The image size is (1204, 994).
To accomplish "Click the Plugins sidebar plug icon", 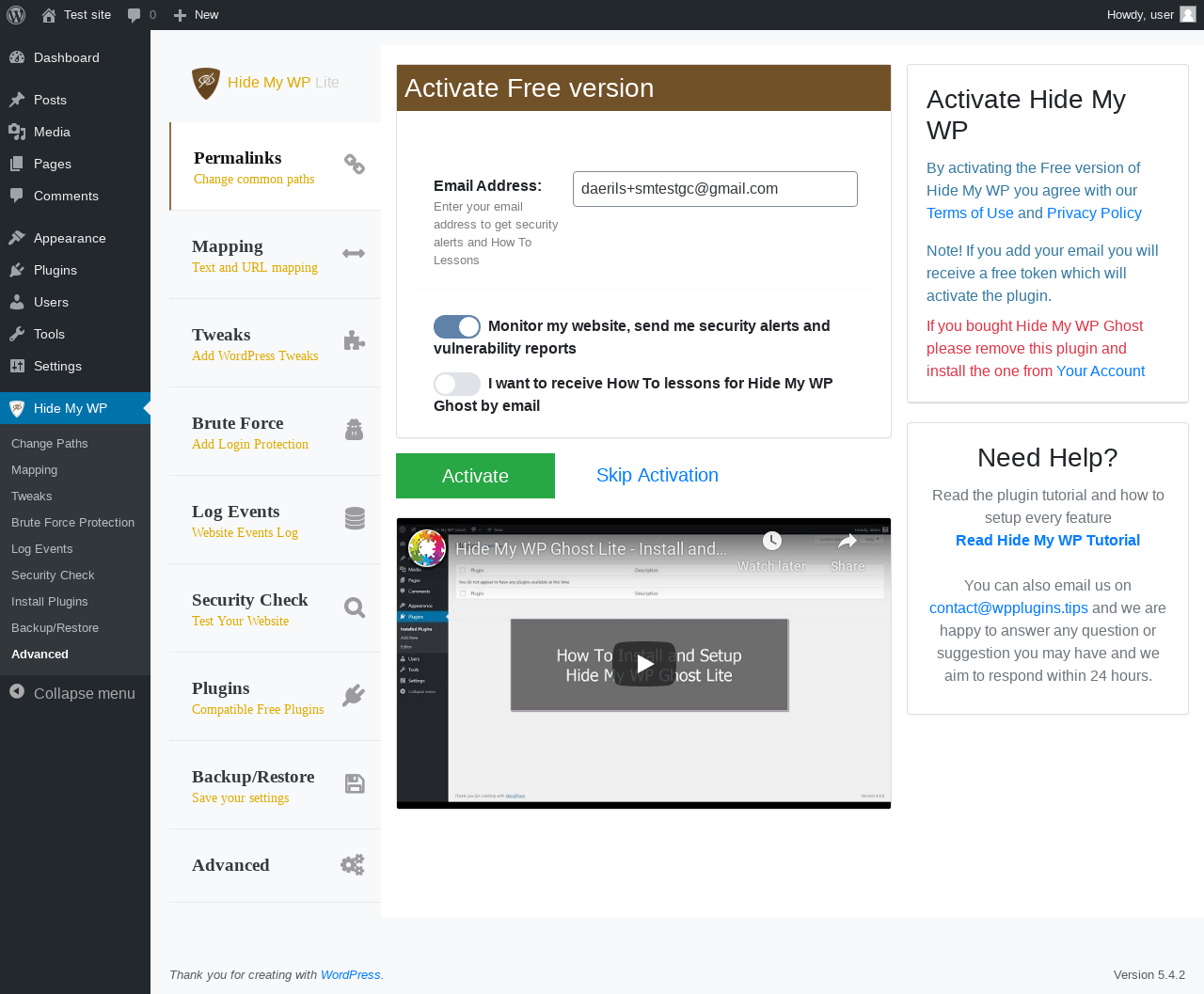I will coord(17,270).
